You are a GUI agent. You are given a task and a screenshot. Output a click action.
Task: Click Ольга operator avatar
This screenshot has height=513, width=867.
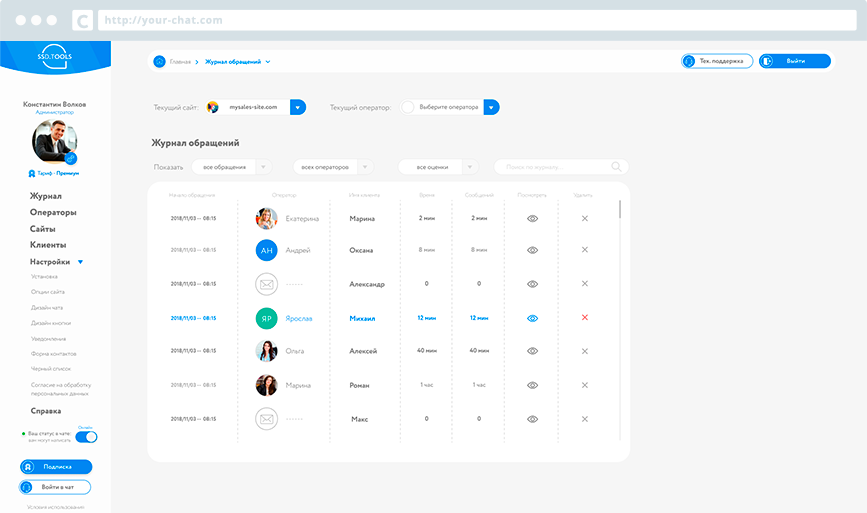pos(267,351)
